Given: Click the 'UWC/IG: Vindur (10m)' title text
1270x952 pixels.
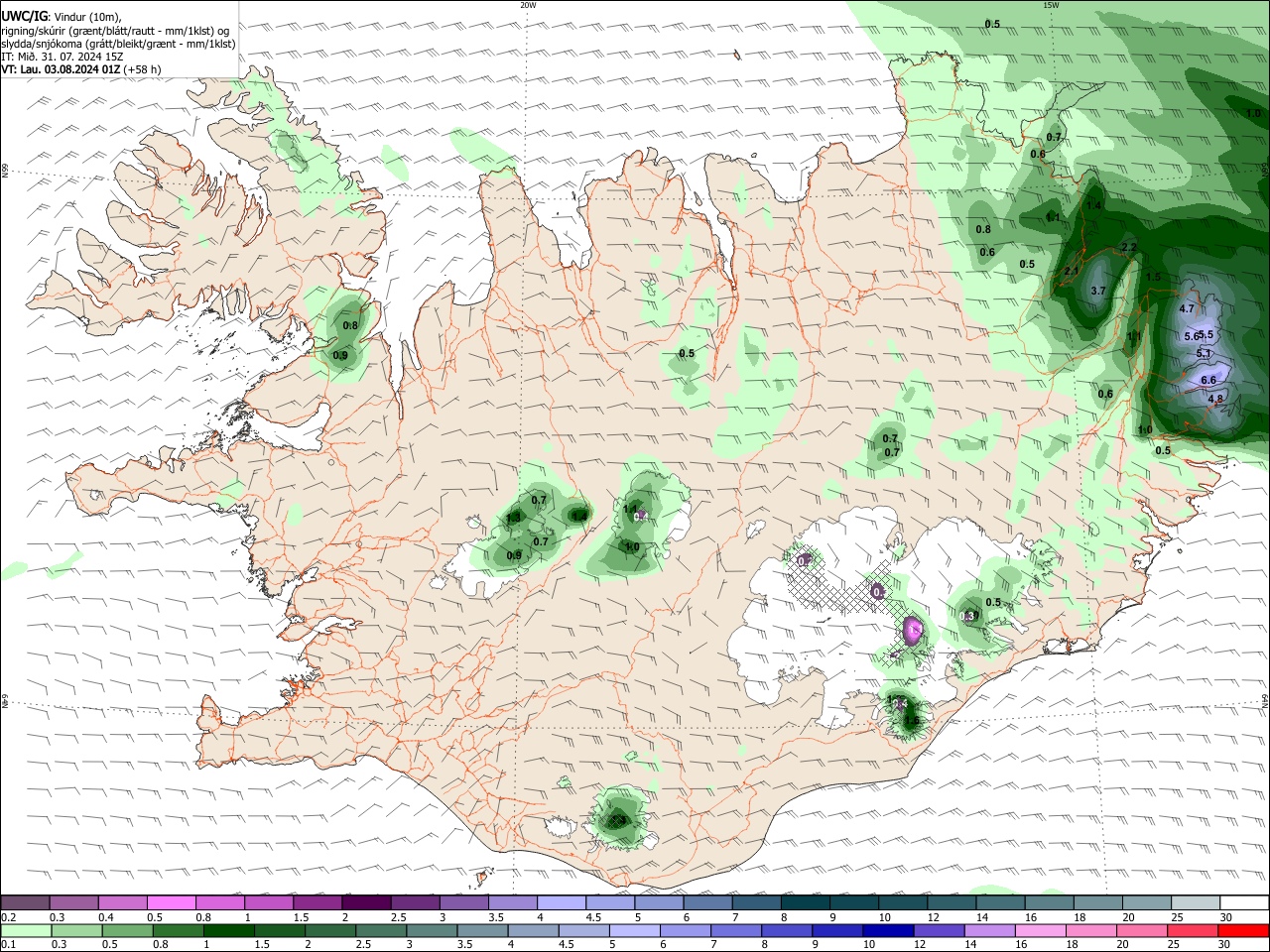Looking at the screenshot, I should coord(61,15).
